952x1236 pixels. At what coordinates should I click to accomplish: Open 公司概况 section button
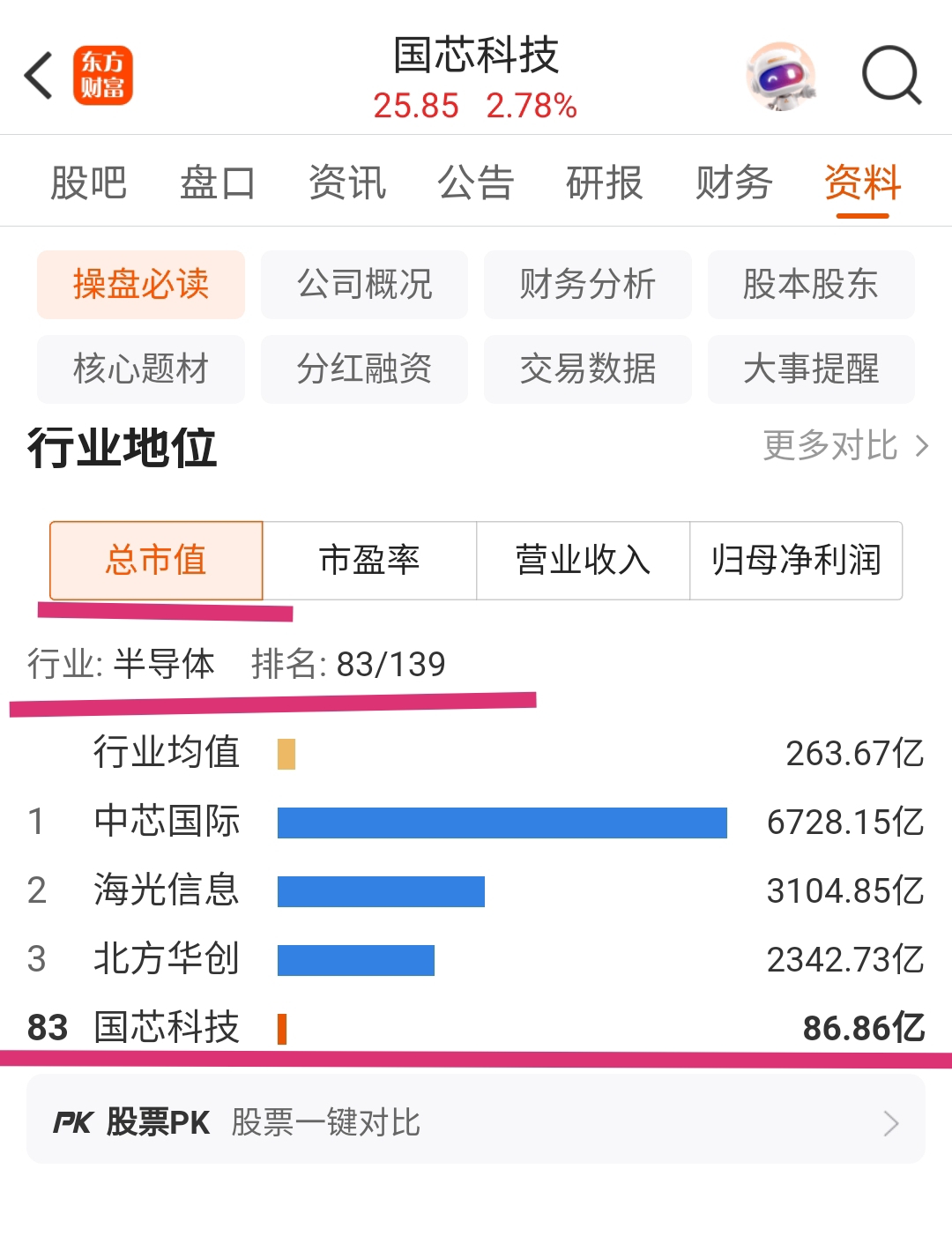pyautogui.click(x=364, y=285)
